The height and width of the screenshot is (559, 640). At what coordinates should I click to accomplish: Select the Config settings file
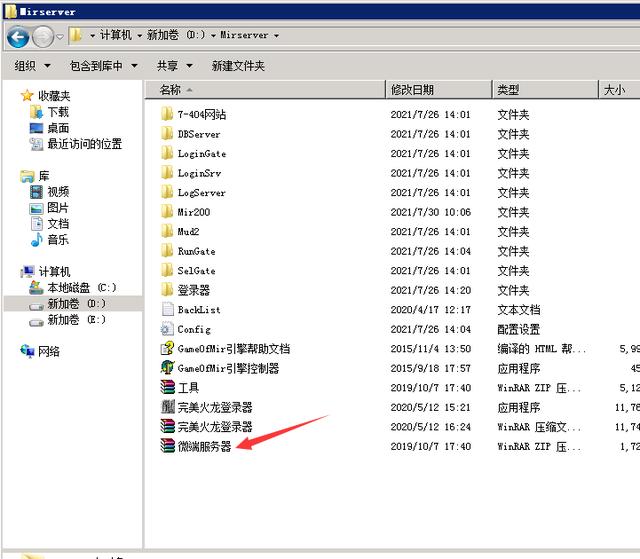pyautogui.click(x=193, y=329)
